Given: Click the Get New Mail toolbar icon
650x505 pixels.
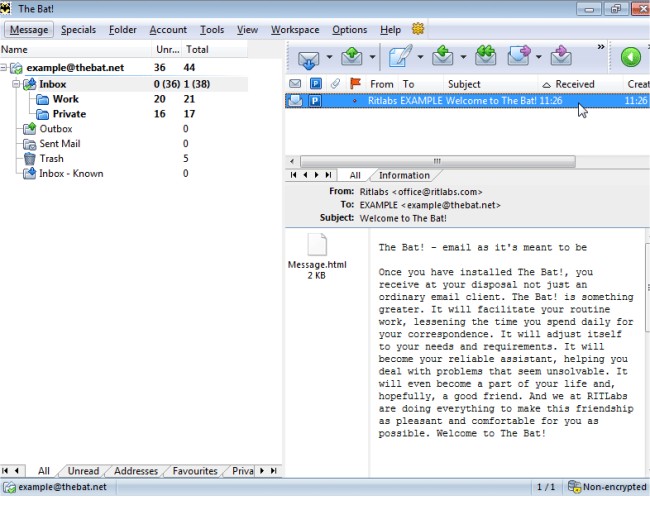Looking at the screenshot, I should point(308,57).
